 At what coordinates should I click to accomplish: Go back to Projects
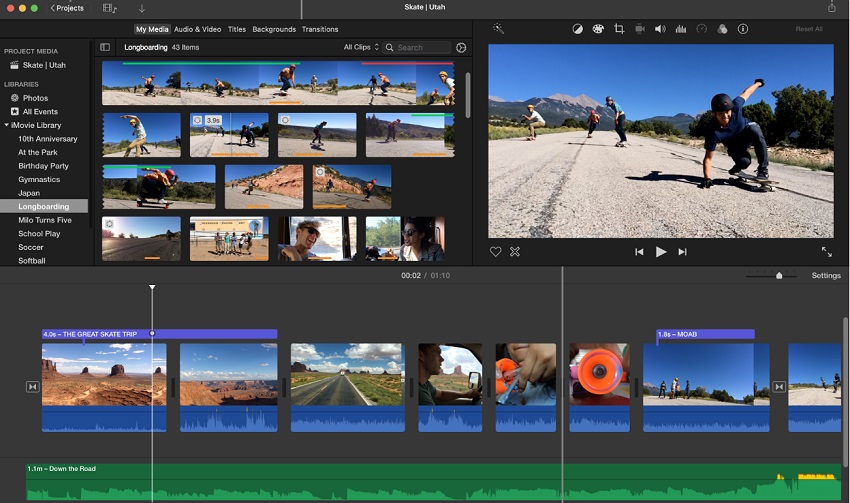66,7
